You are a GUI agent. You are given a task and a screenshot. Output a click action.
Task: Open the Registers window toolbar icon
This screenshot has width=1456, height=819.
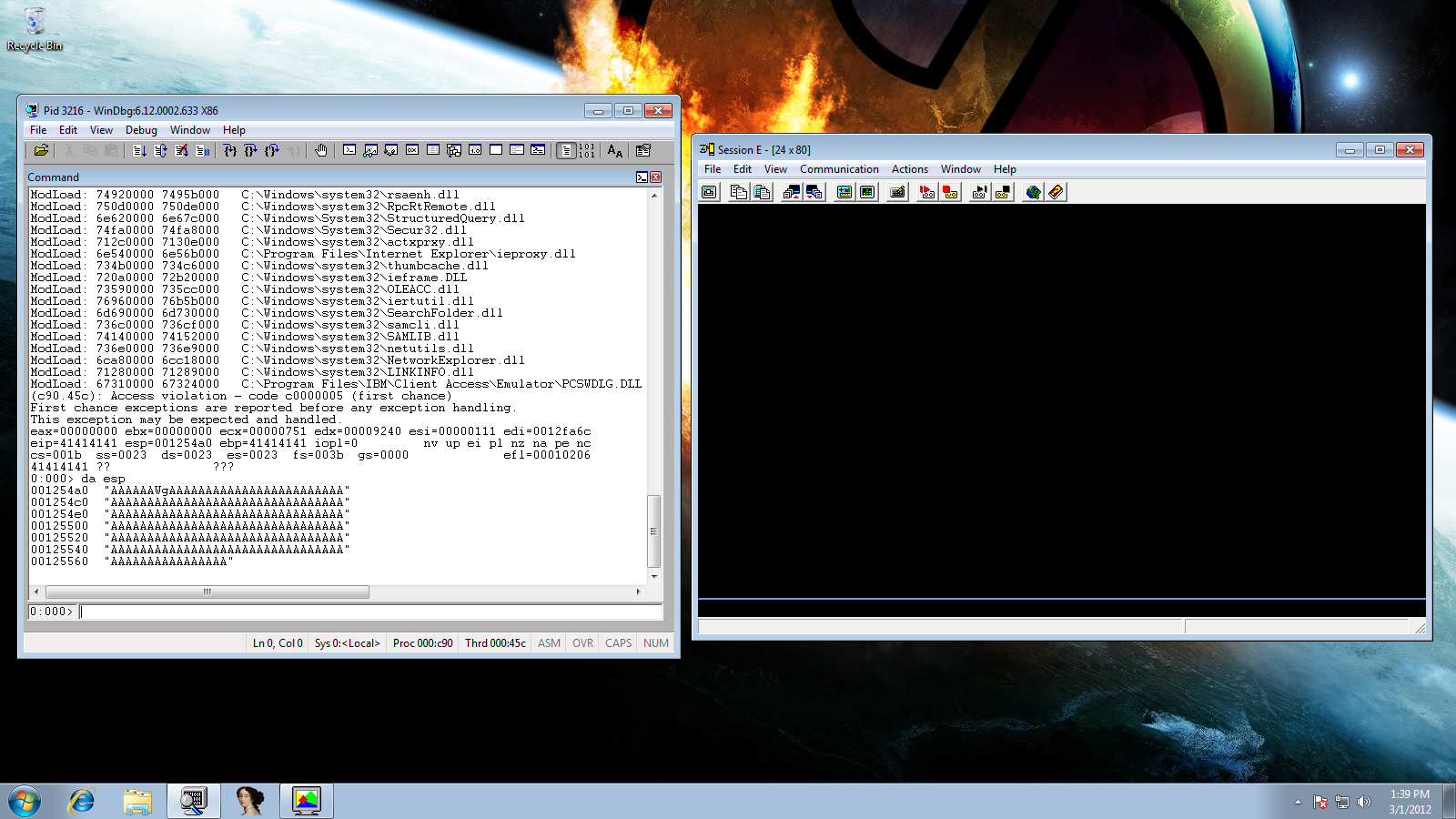[x=411, y=150]
